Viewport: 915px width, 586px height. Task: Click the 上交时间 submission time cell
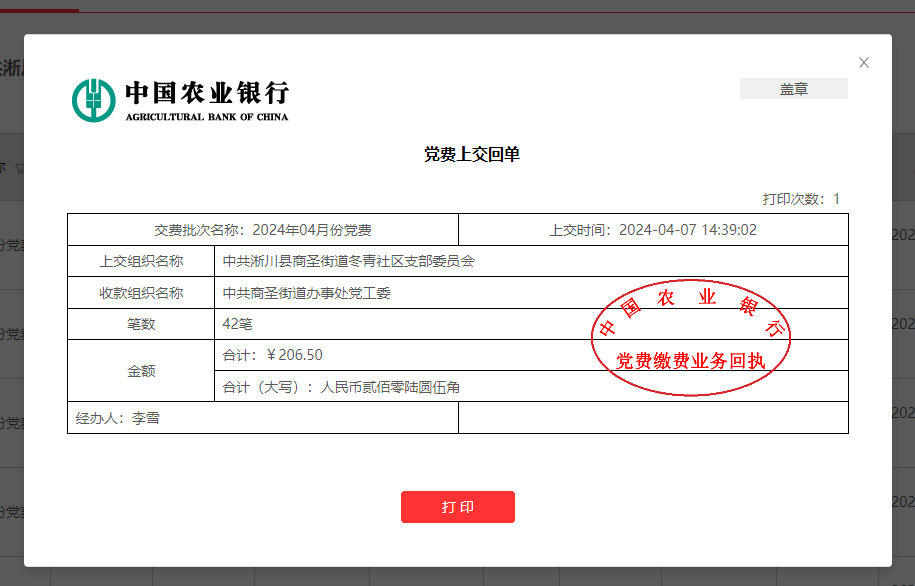tap(653, 230)
